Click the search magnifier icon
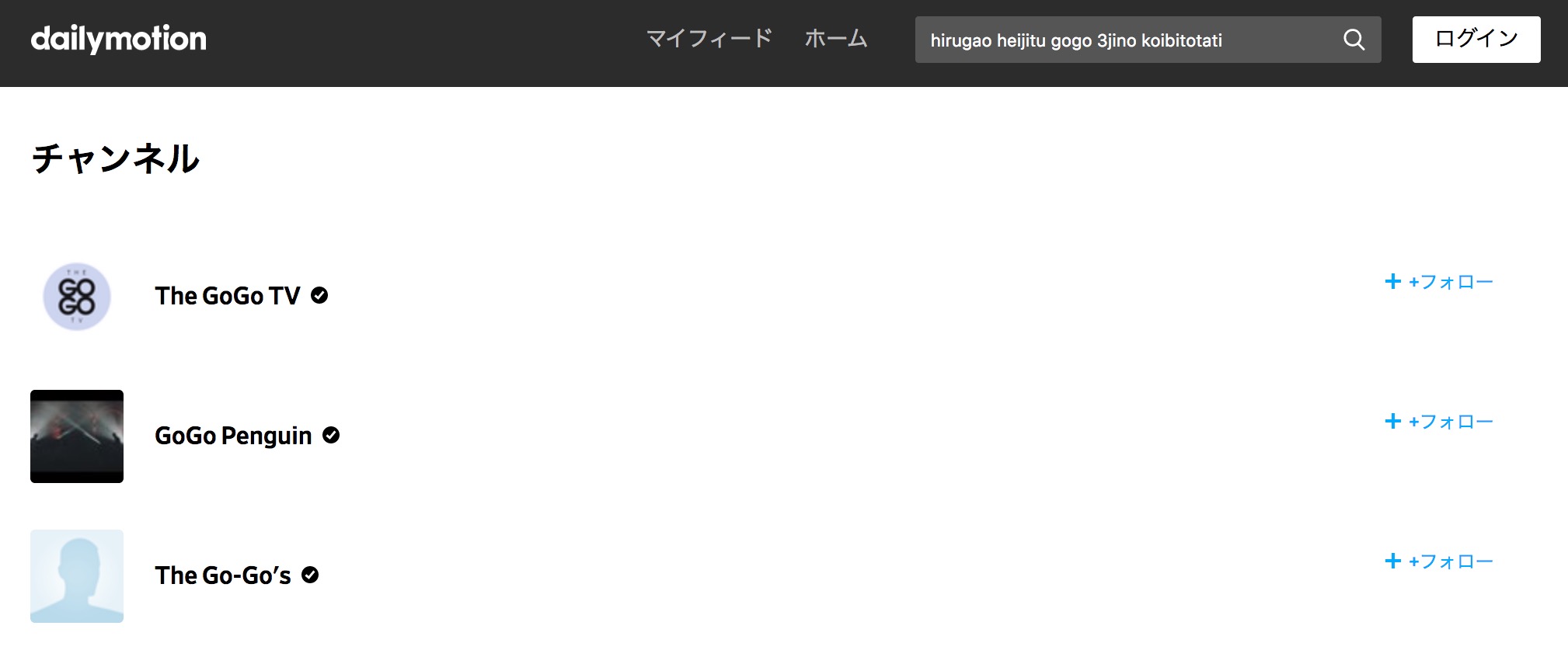 1354,40
